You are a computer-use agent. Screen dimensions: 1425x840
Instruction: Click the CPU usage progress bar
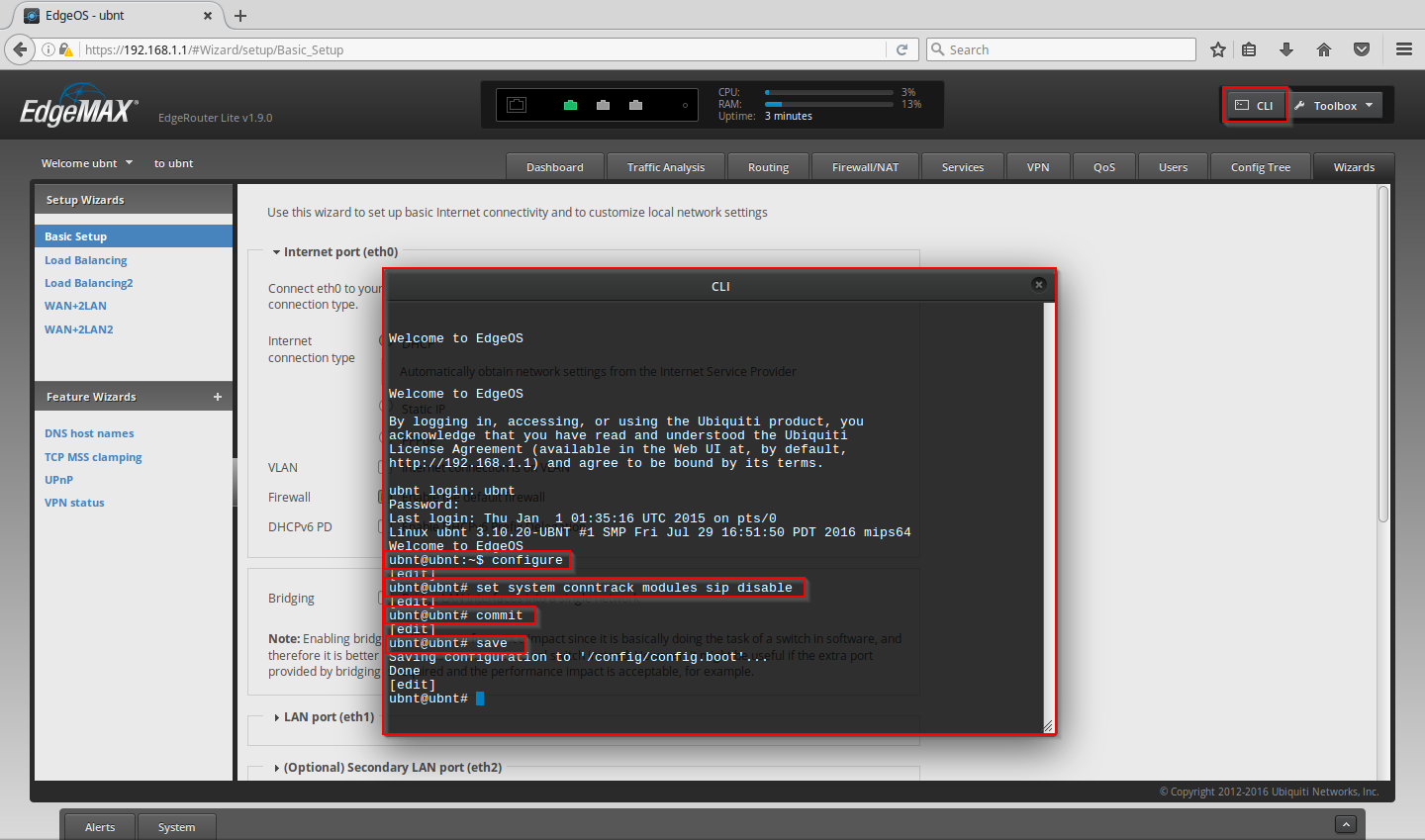tap(829, 92)
